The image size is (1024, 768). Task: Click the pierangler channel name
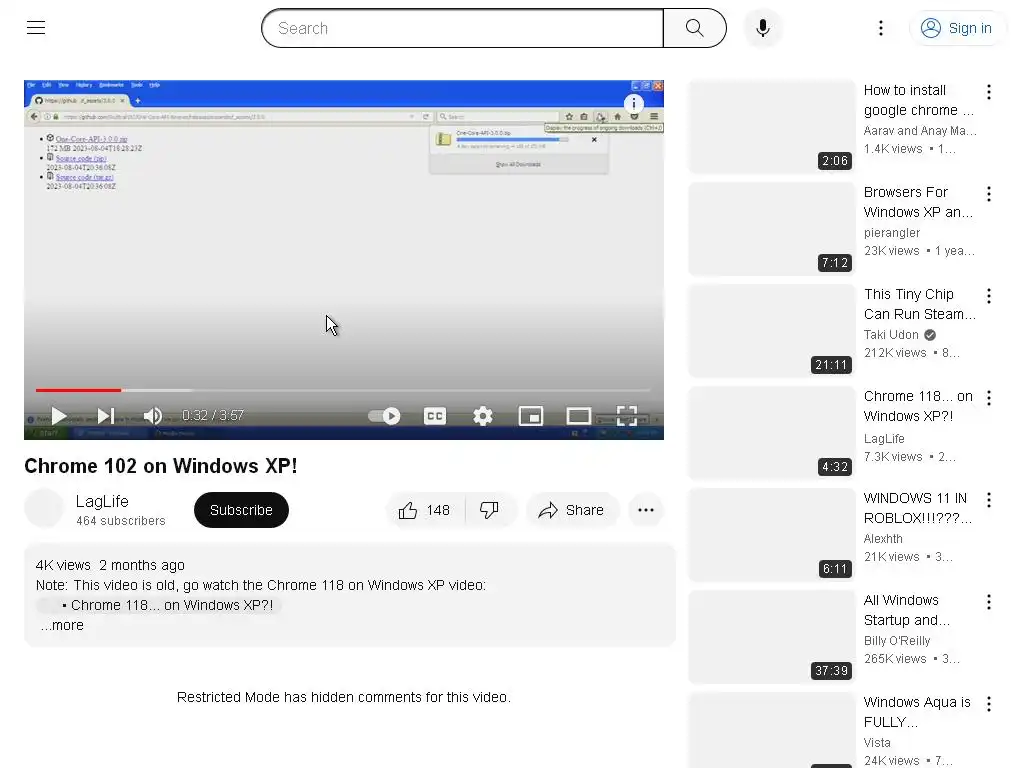point(891,233)
